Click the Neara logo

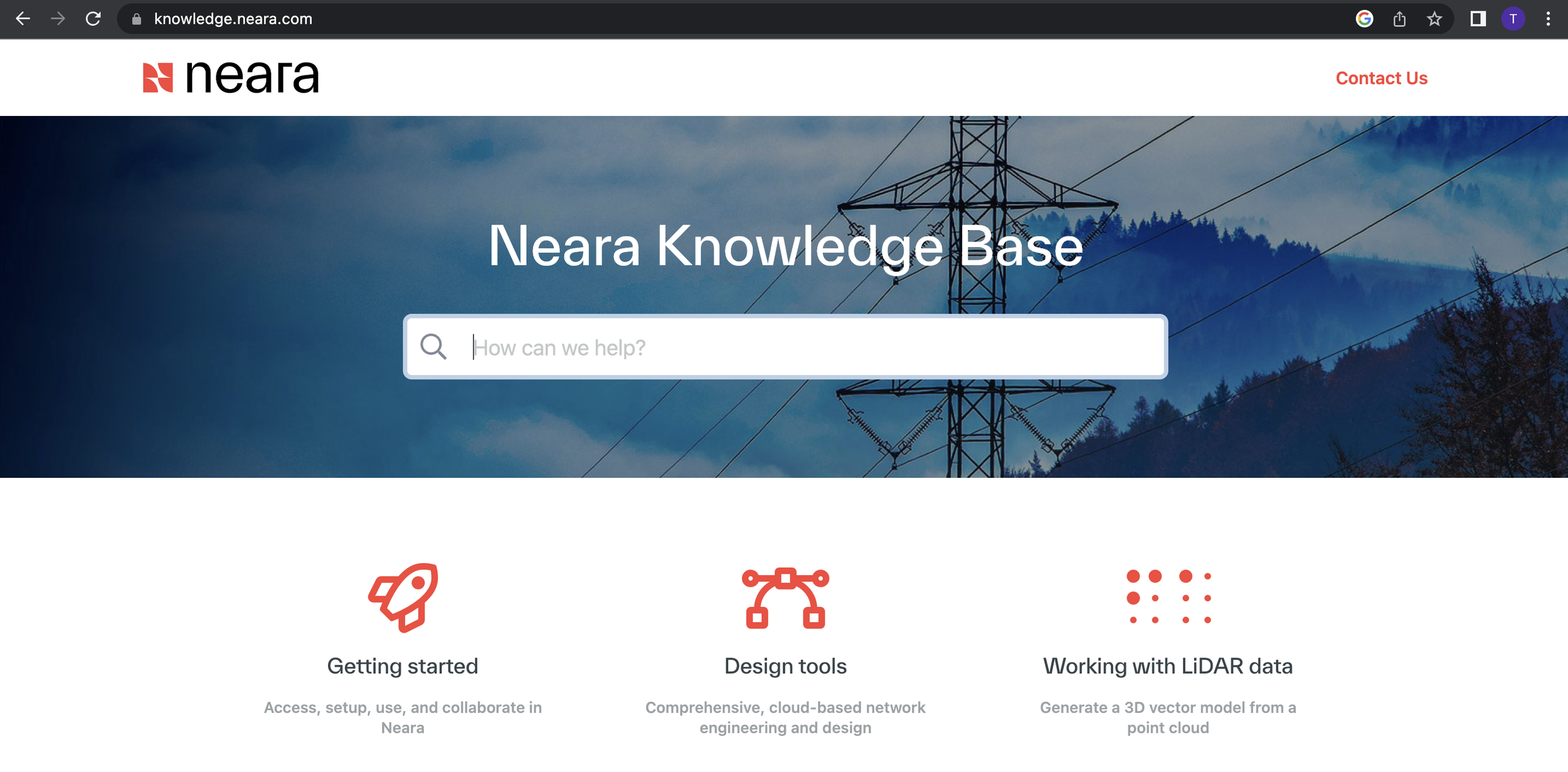point(231,78)
